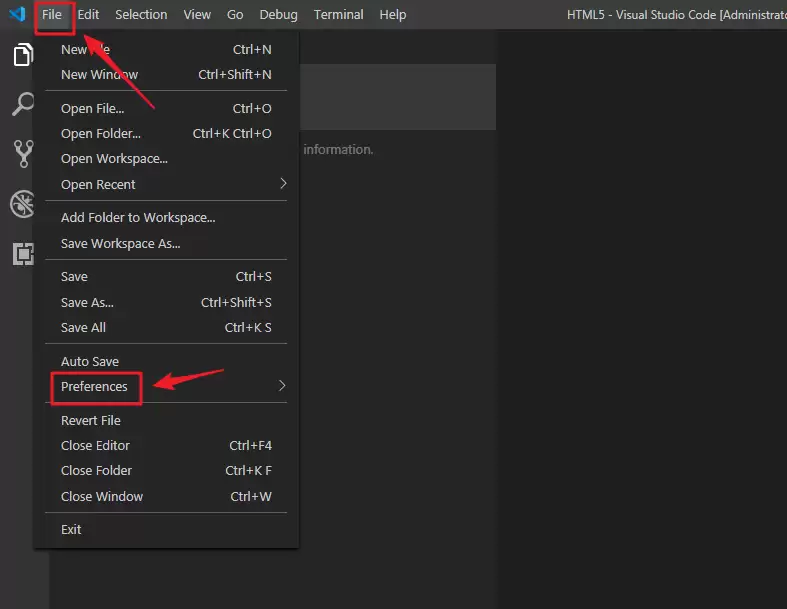Open the Search icon in activity bar
This screenshot has width=787, height=609.
(x=22, y=104)
